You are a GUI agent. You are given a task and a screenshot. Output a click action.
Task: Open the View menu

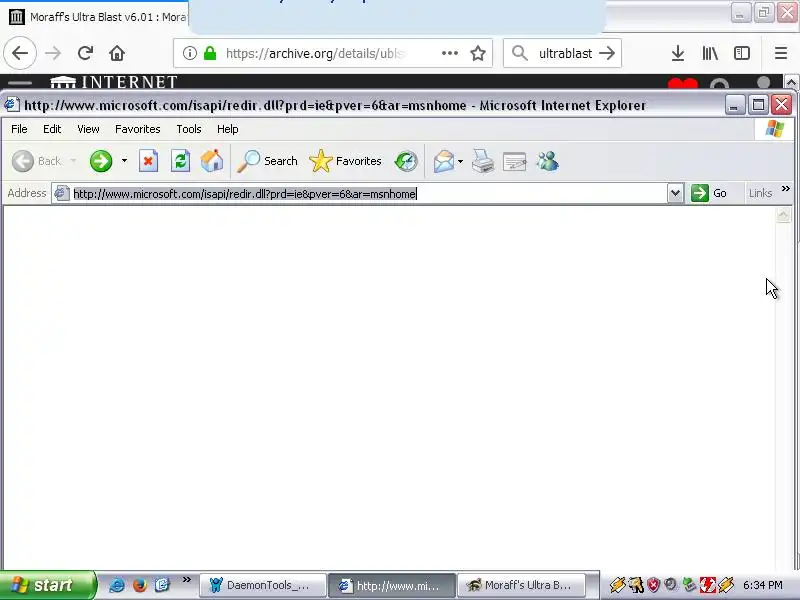point(88,129)
